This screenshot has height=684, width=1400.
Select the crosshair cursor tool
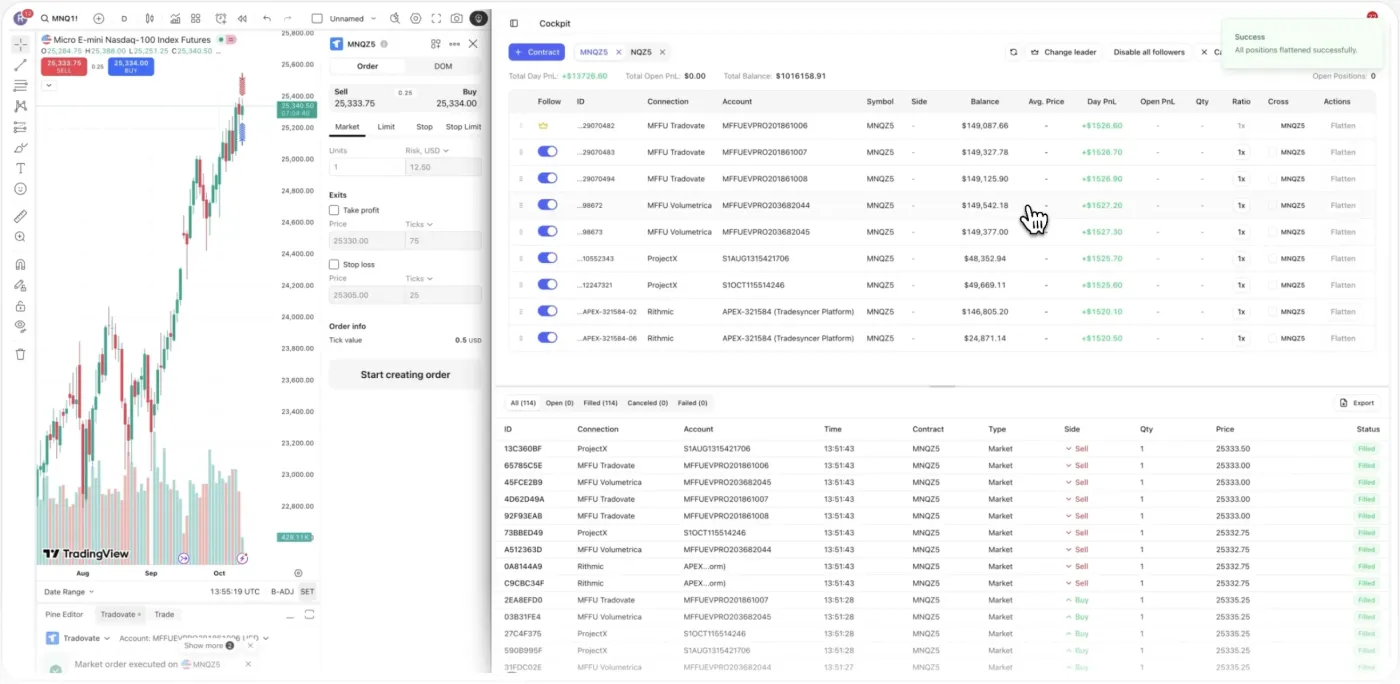click(x=20, y=45)
